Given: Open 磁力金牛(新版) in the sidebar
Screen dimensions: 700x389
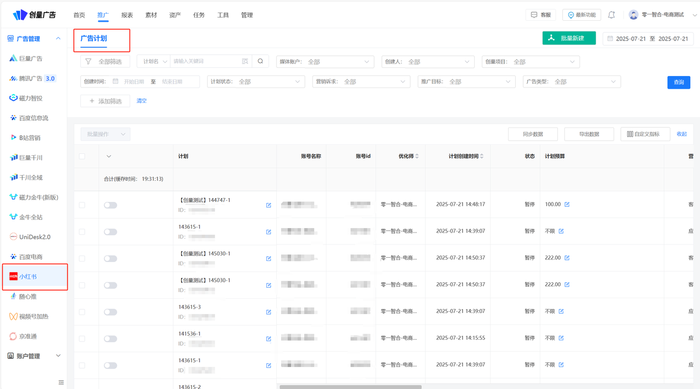Looking at the screenshot, I should (x=33, y=197).
